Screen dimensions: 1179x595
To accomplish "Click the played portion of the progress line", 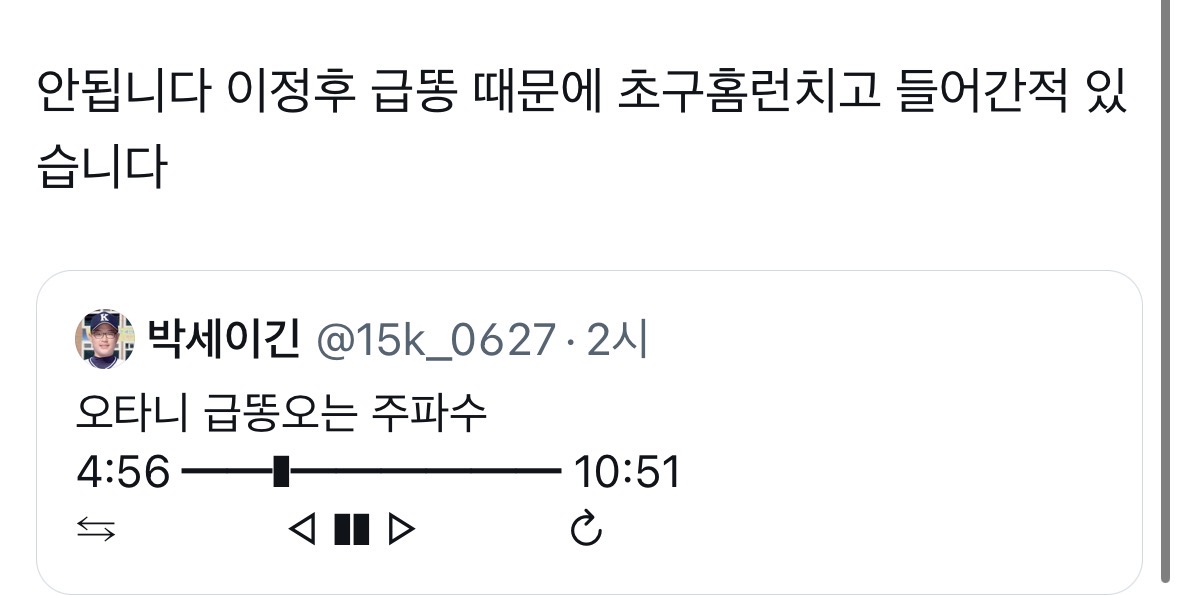I will 228,471.
